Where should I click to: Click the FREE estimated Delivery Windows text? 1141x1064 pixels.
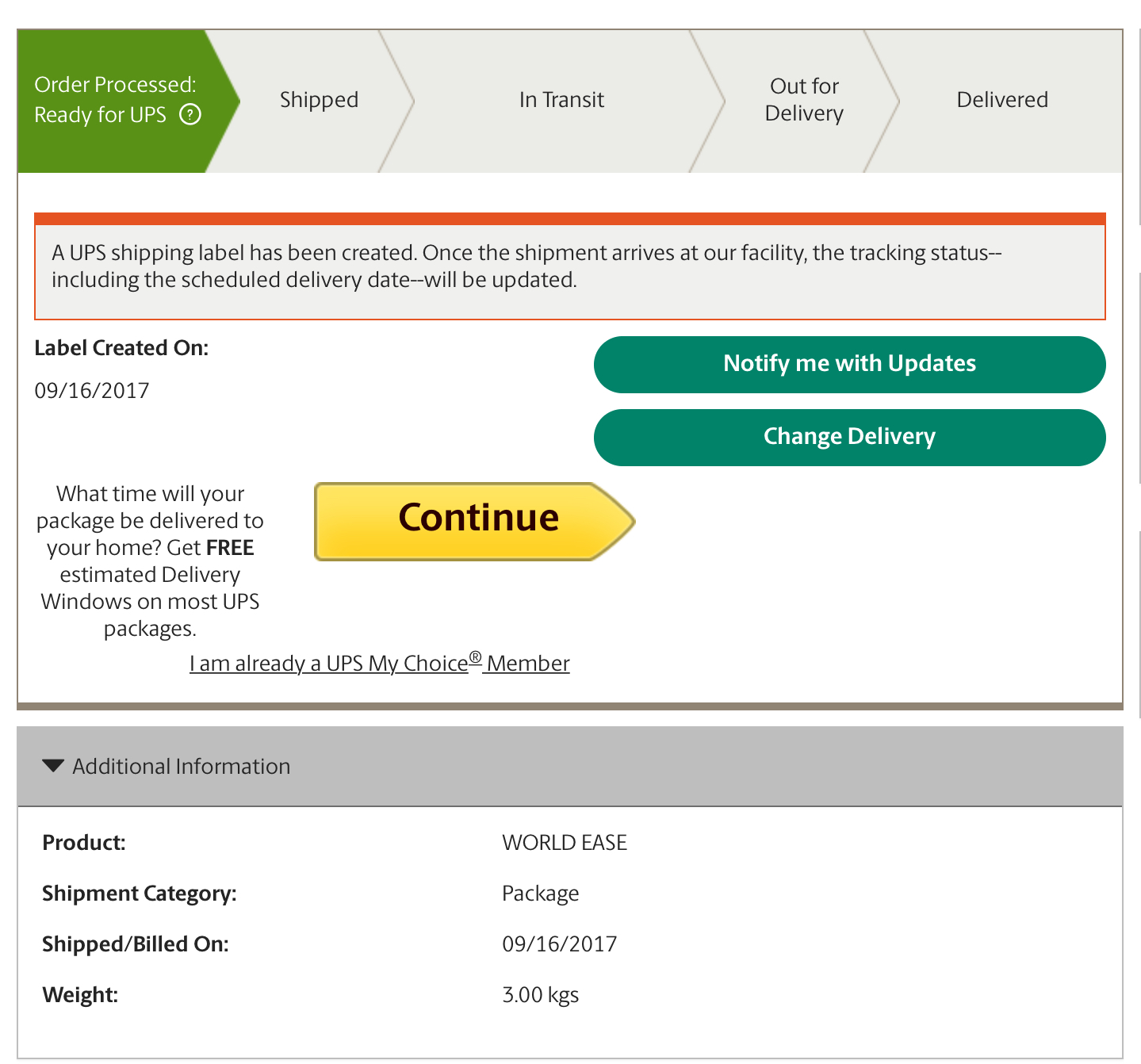(150, 561)
